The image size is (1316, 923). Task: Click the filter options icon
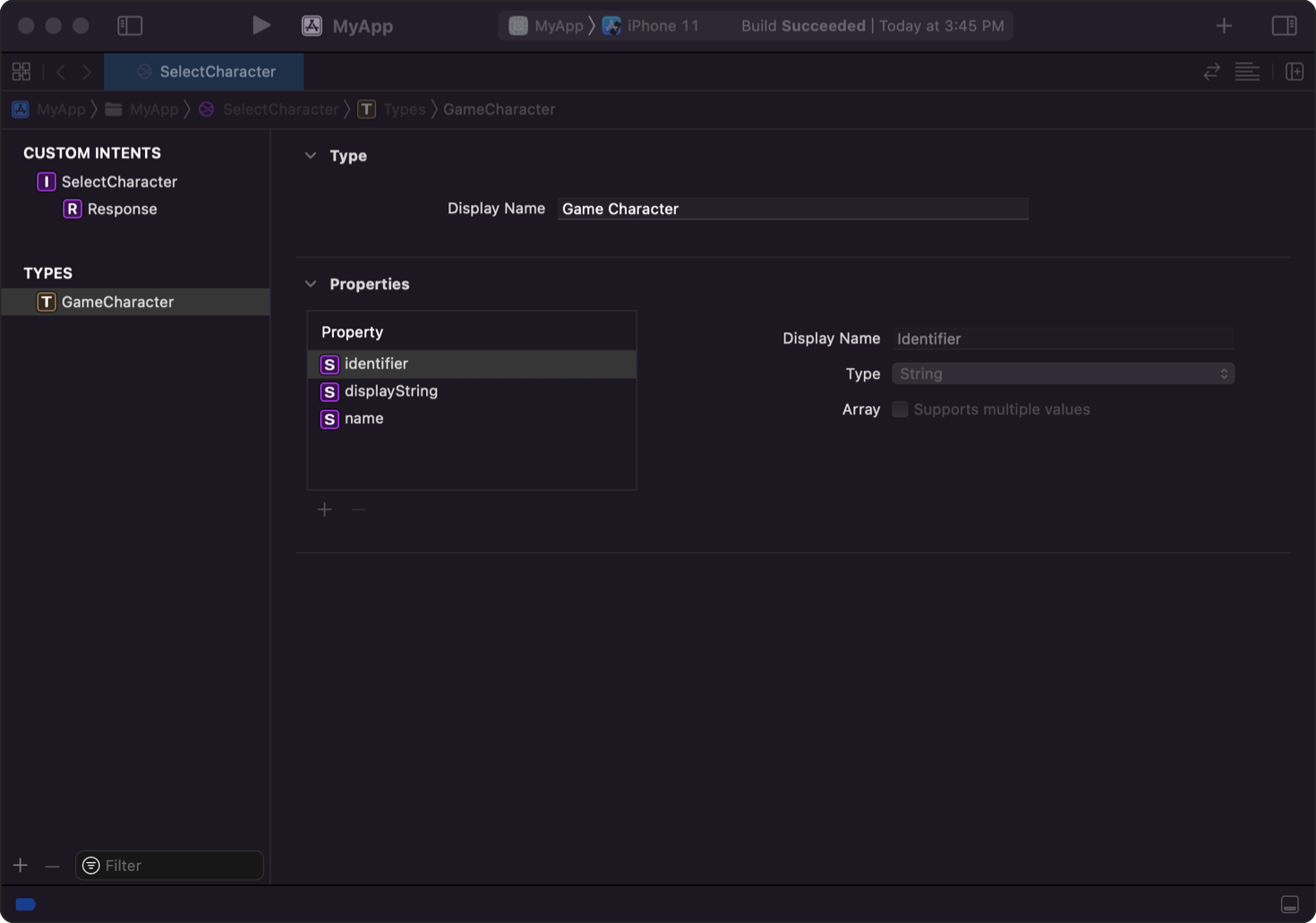click(x=90, y=865)
